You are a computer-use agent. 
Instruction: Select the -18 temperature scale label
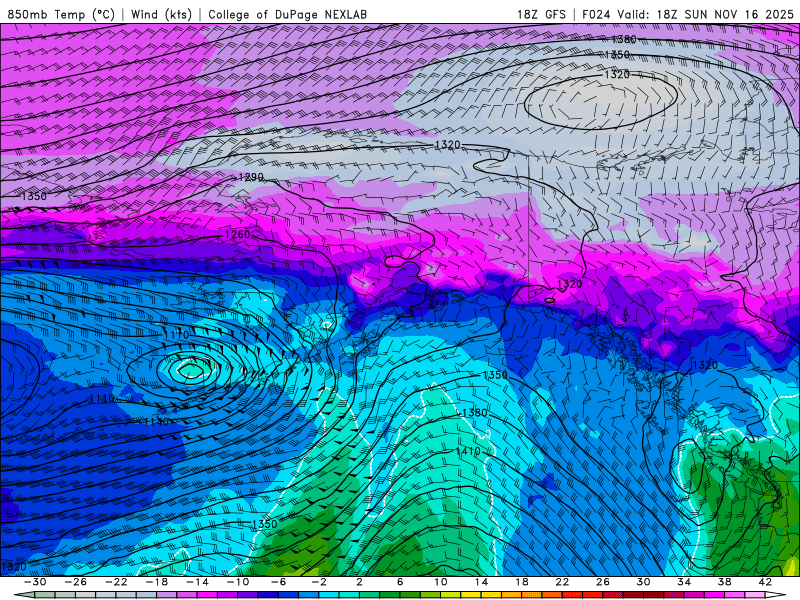tap(157, 582)
